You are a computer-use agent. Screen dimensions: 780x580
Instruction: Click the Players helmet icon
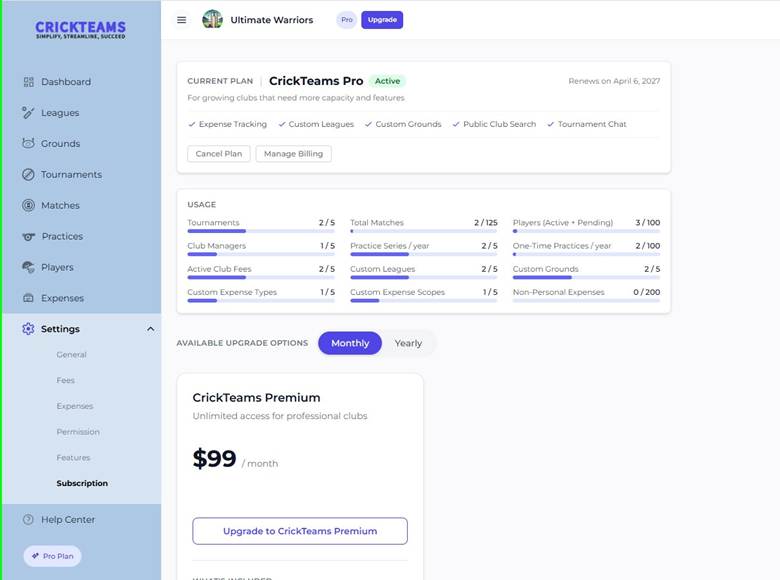click(28, 267)
